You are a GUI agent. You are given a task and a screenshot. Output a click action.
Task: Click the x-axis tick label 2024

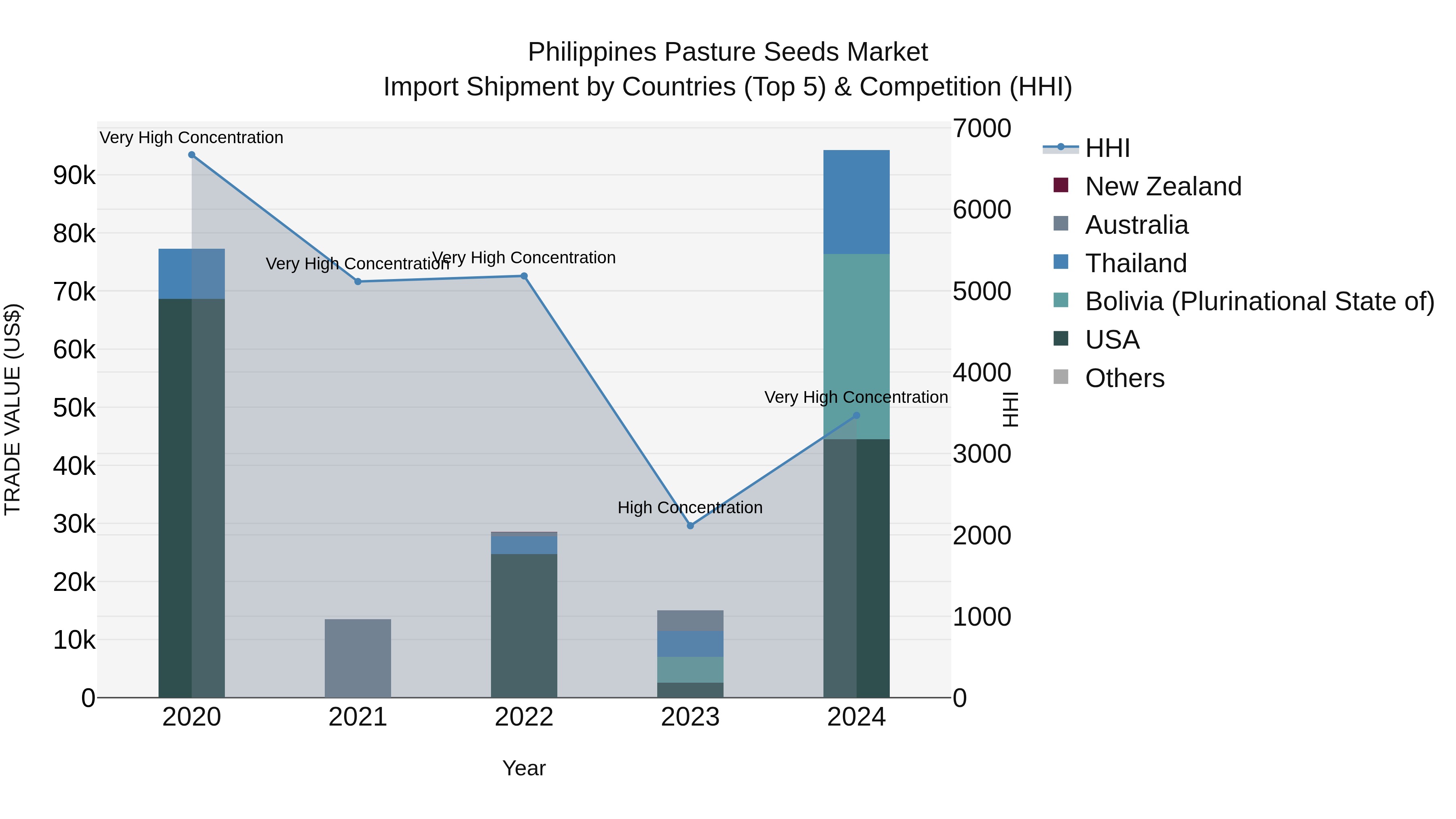point(856,717)
